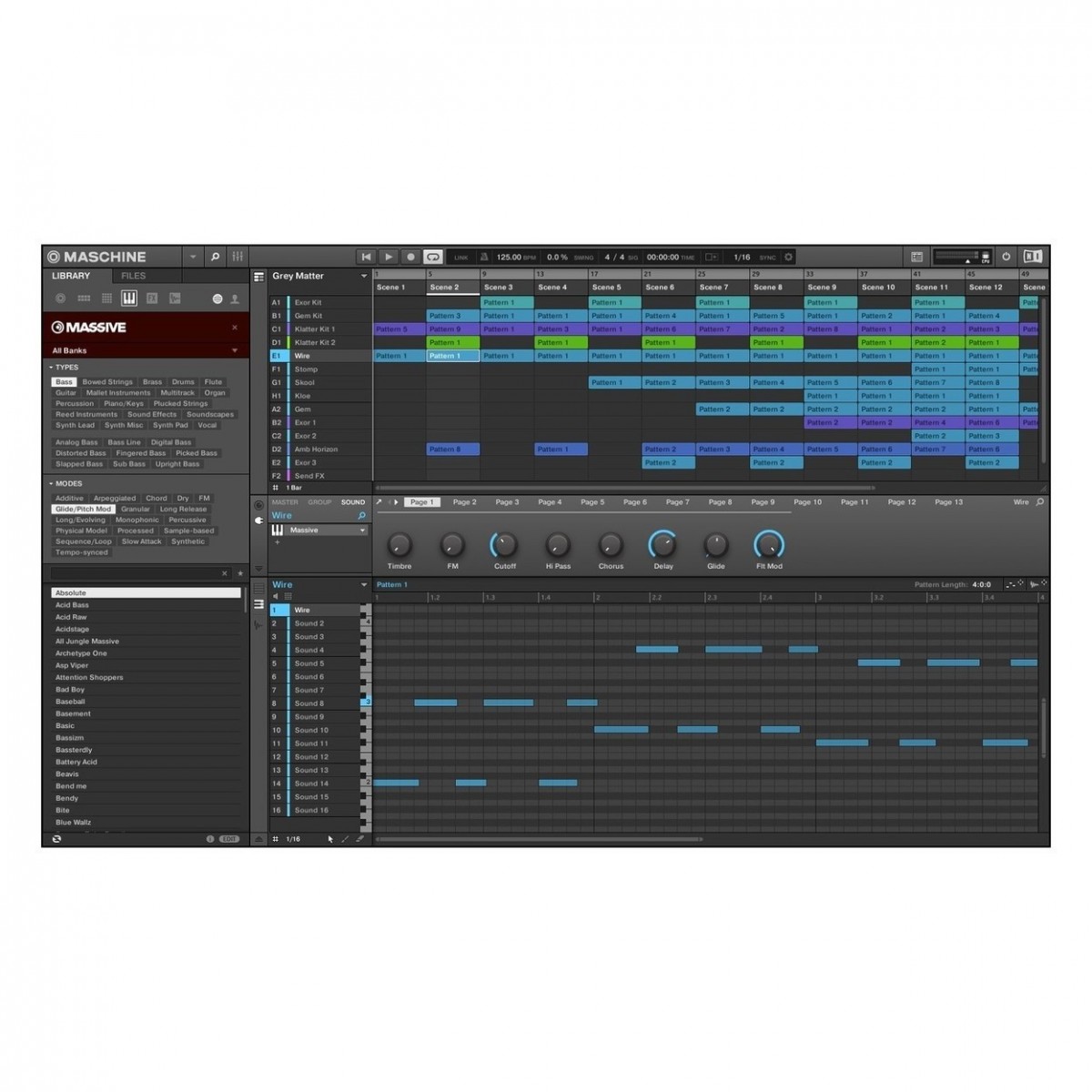1092x1092 pixels.
Task: Select the GROUP tab
Action: pyautogui.click(x=319, y=502)
